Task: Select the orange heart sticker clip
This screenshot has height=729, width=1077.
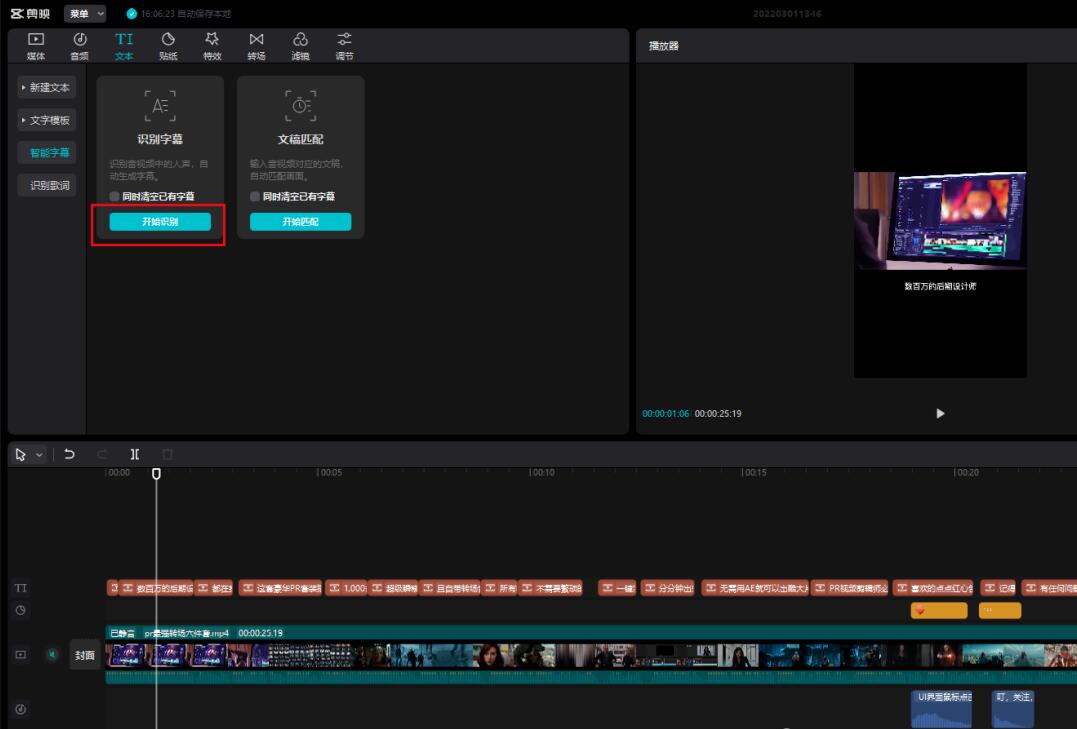Action: (x=939, y=610)
